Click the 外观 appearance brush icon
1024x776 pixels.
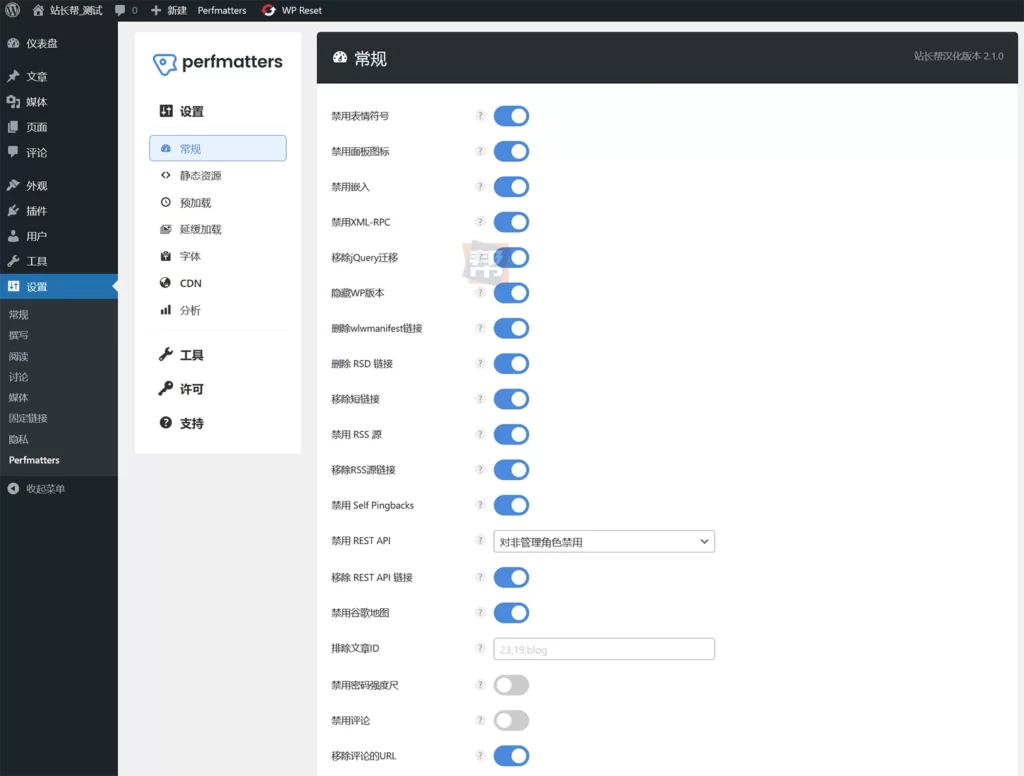coord(13,186)
